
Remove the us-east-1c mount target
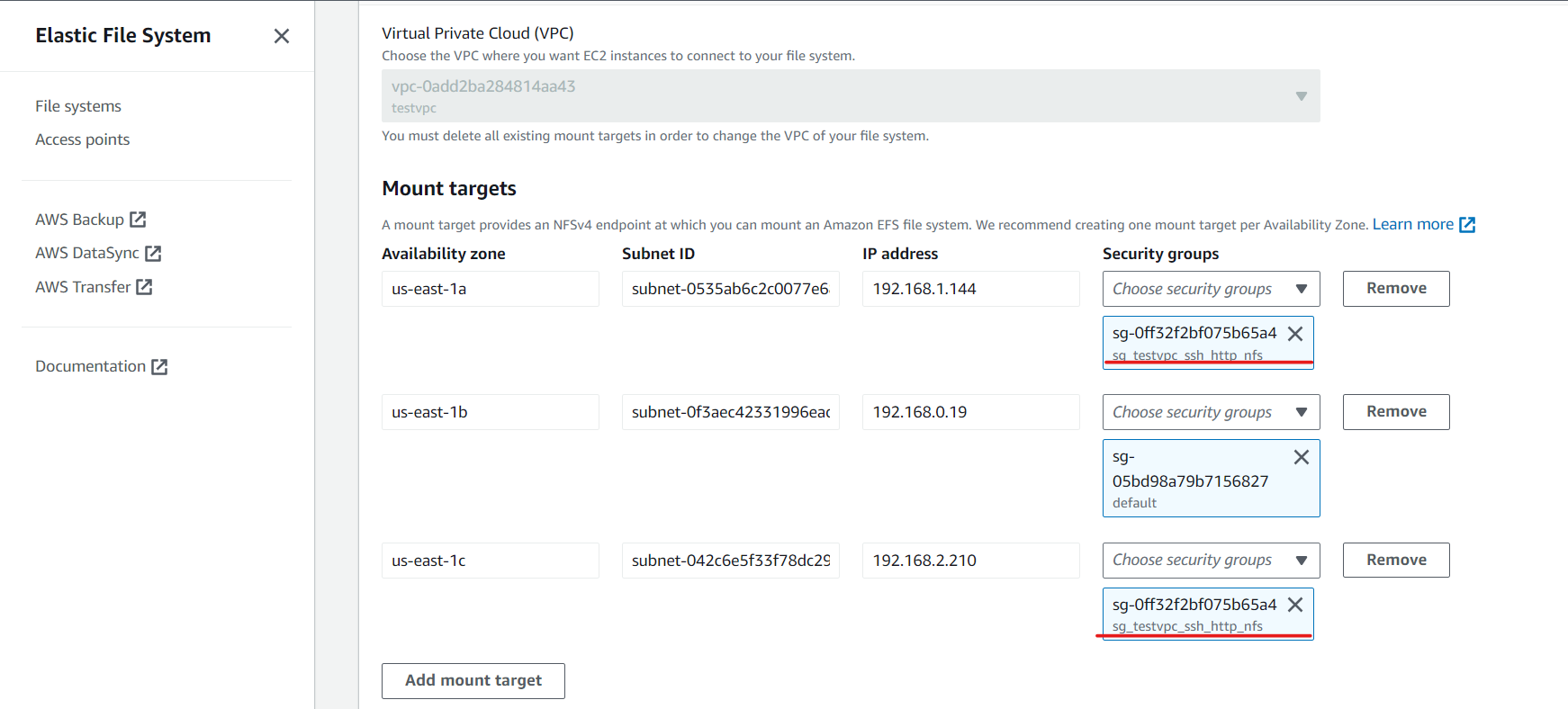[1396, 560]
